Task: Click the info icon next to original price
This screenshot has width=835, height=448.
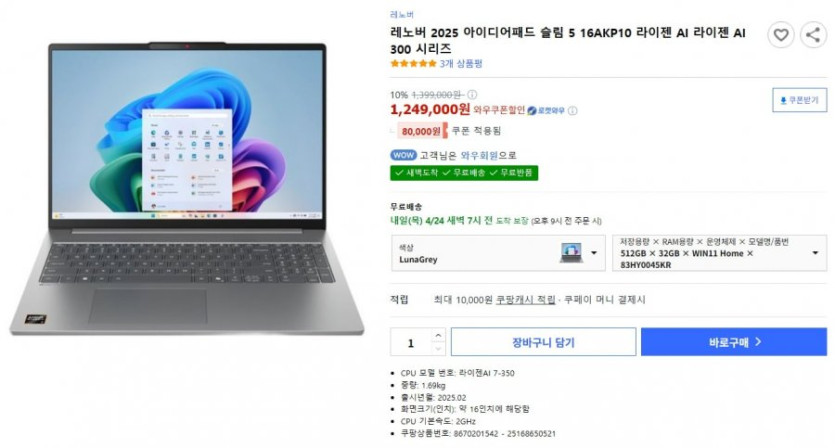Action: pos(472,95)
